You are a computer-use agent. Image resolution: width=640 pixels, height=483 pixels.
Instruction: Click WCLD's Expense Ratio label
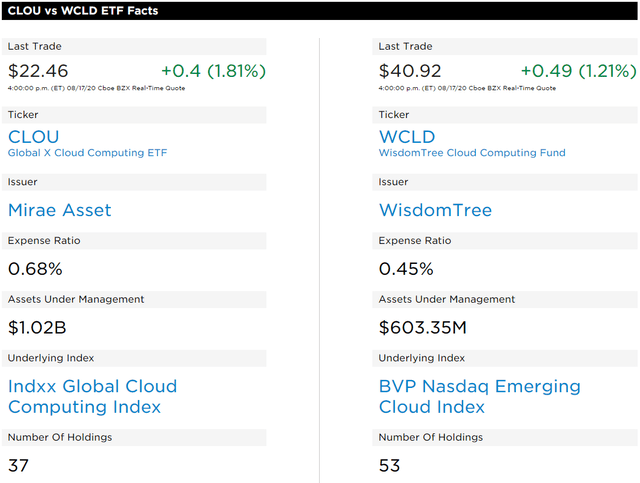pos(415,240)
